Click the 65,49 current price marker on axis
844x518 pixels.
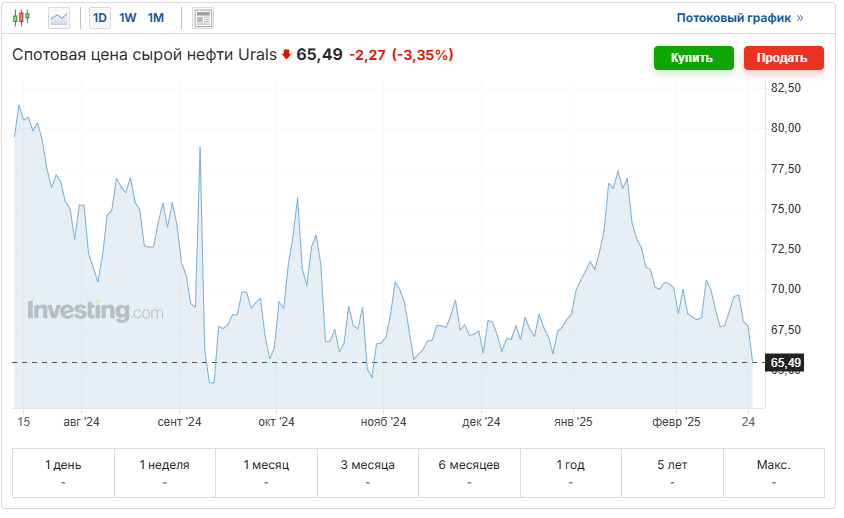786,362
